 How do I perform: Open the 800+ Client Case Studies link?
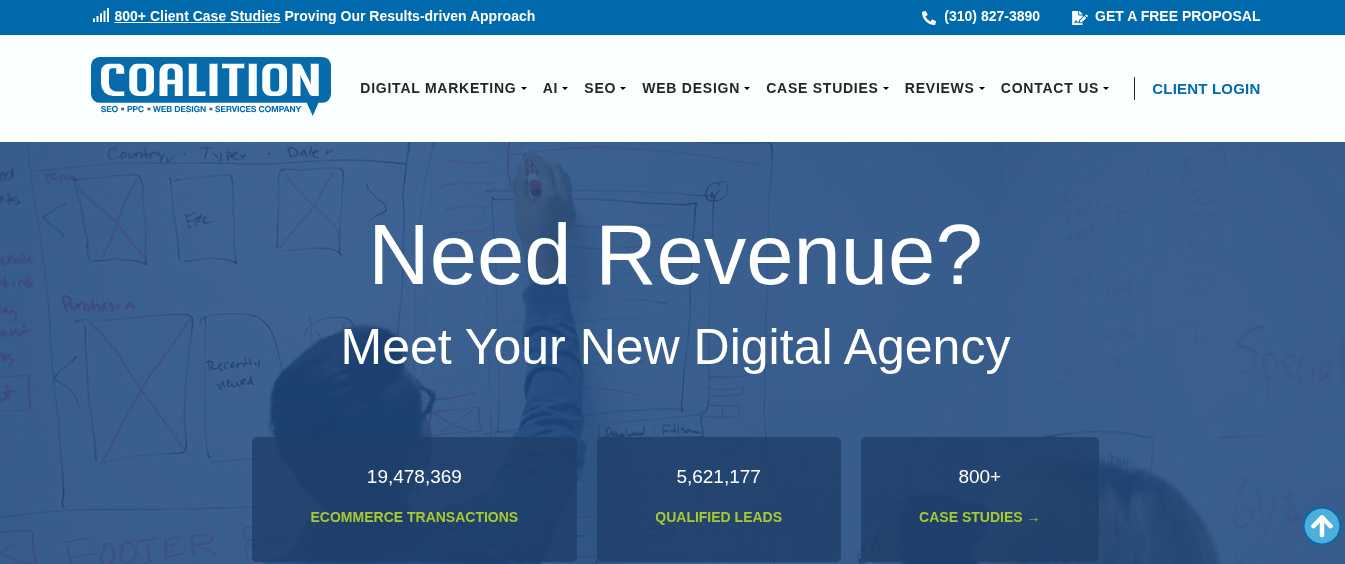197,16
